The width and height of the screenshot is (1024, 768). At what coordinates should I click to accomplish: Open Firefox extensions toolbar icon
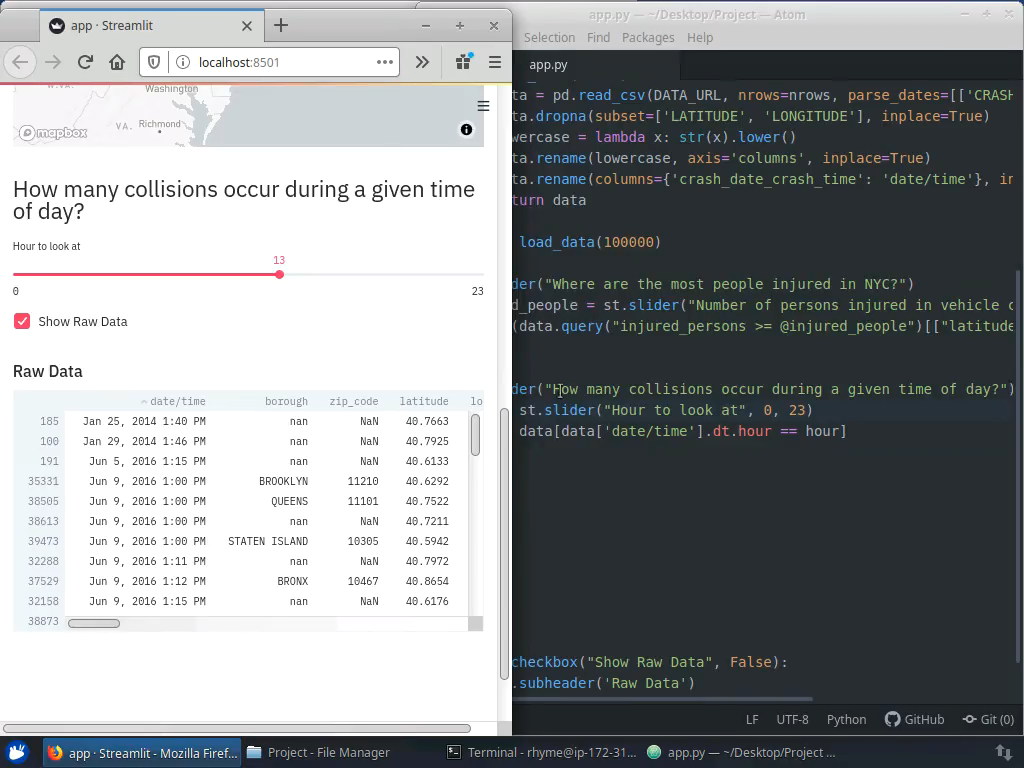pos(463,62)
